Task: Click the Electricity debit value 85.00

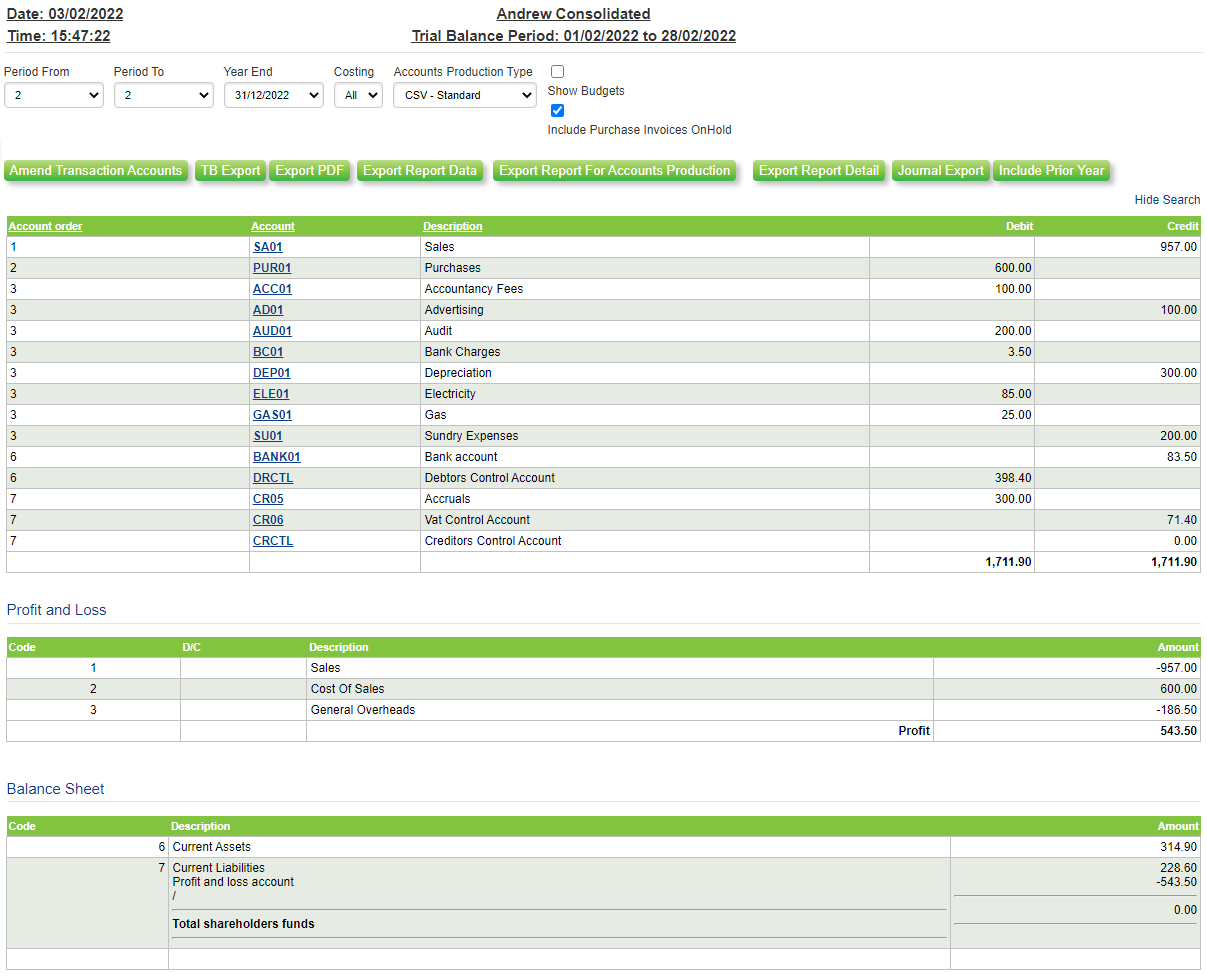Action: 1017,394
